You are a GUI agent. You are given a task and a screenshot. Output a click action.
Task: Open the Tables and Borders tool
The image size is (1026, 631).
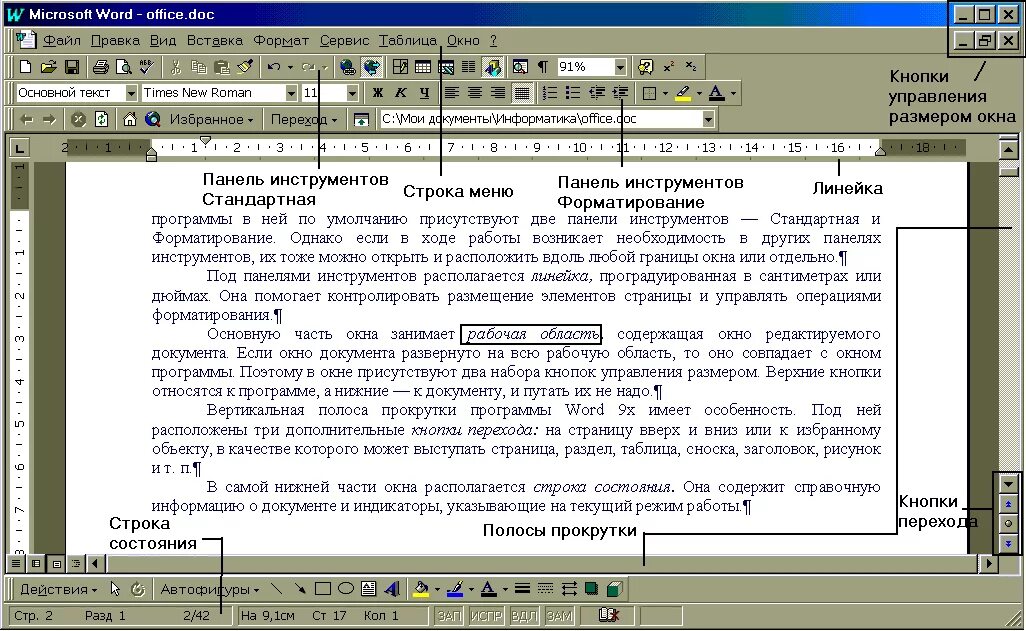(x=400, y=67)
